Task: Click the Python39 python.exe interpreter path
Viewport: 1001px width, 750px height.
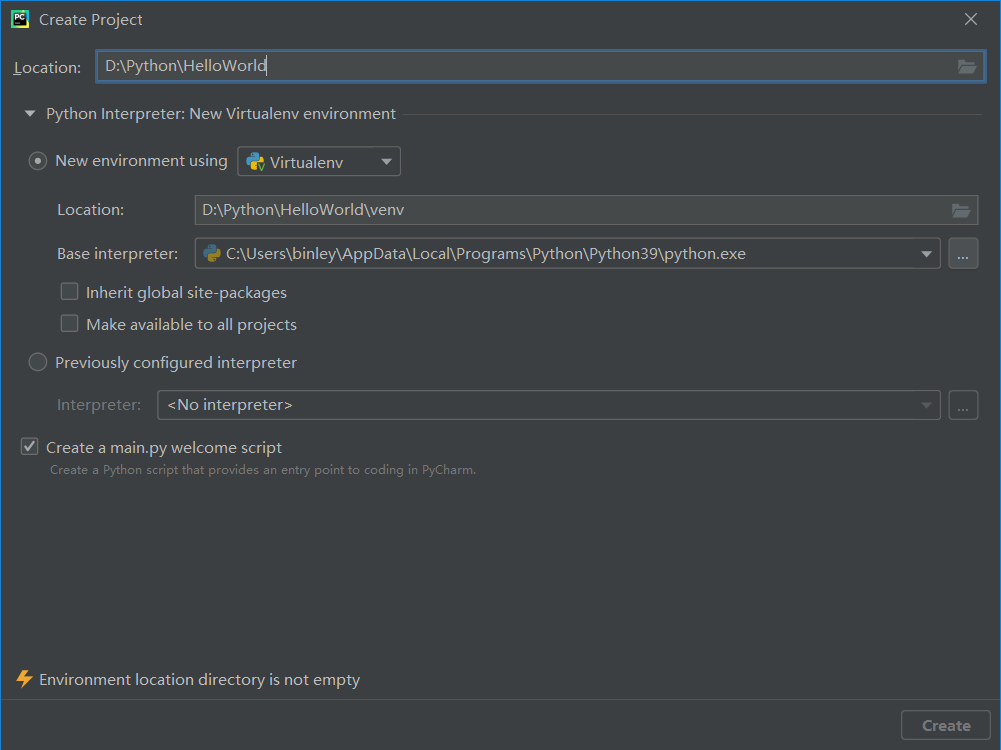Action: (x=486, y=254)
